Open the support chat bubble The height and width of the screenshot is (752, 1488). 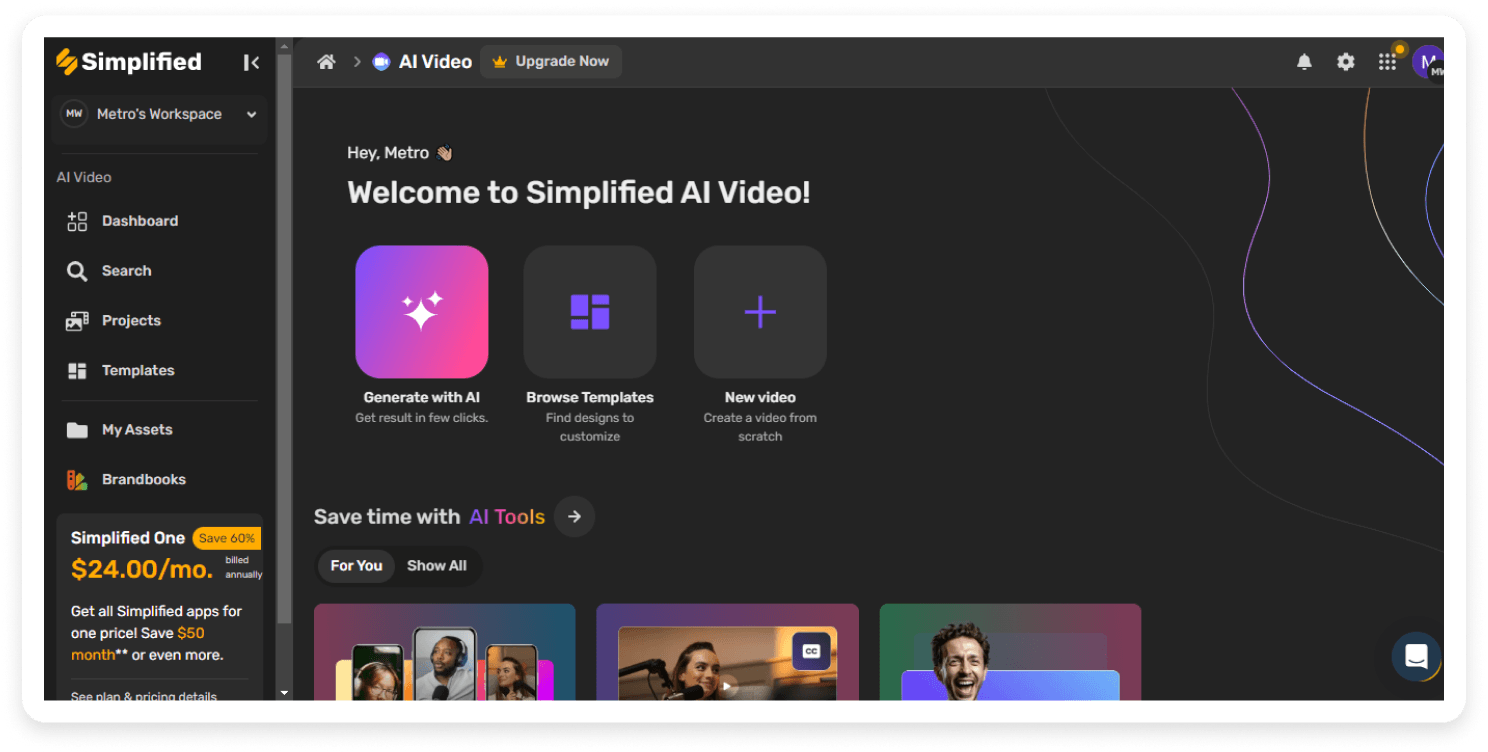pos(1416,657)
